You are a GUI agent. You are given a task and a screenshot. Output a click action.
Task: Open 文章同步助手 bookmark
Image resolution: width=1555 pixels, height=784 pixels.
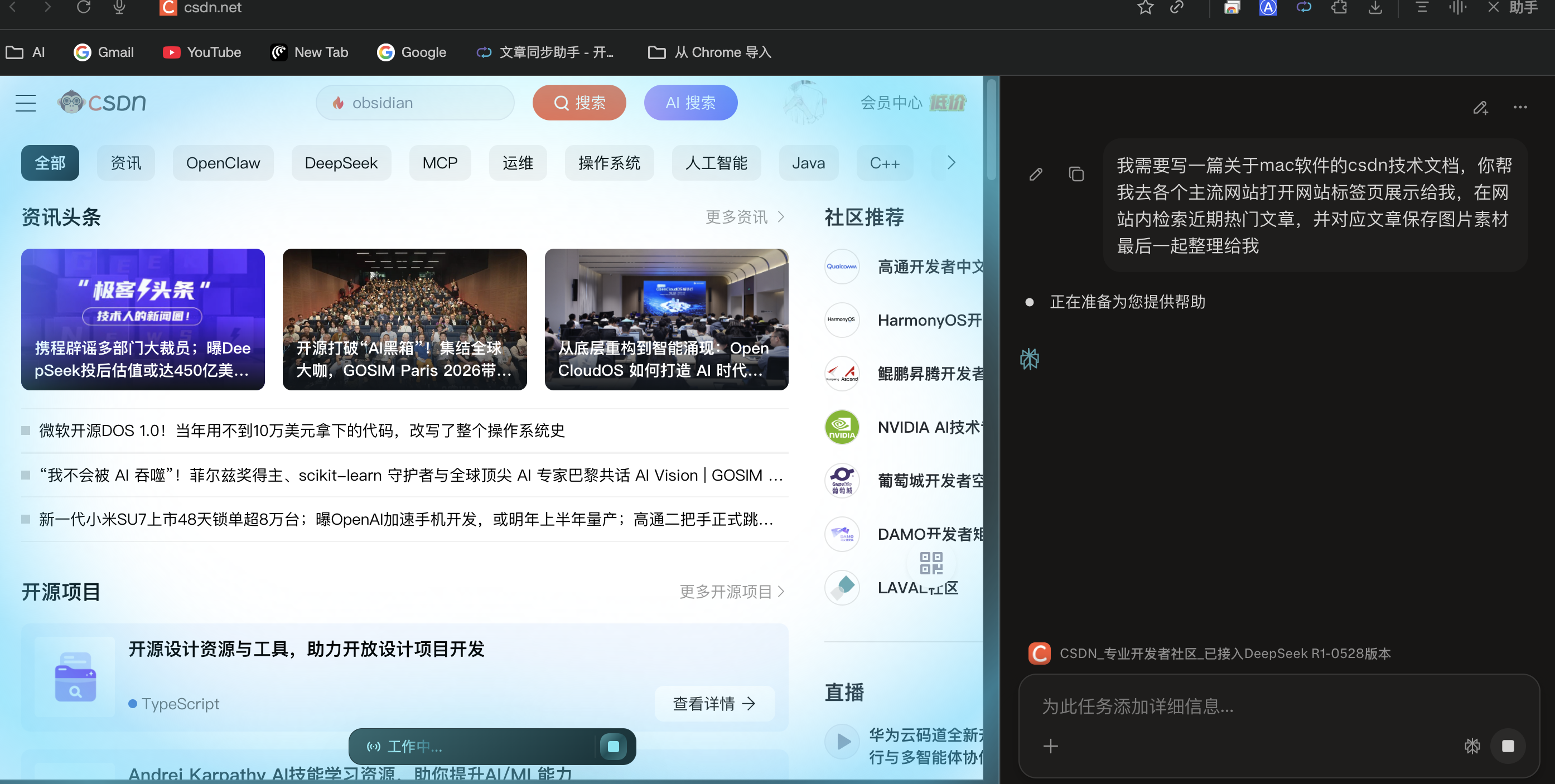[544, 52]
